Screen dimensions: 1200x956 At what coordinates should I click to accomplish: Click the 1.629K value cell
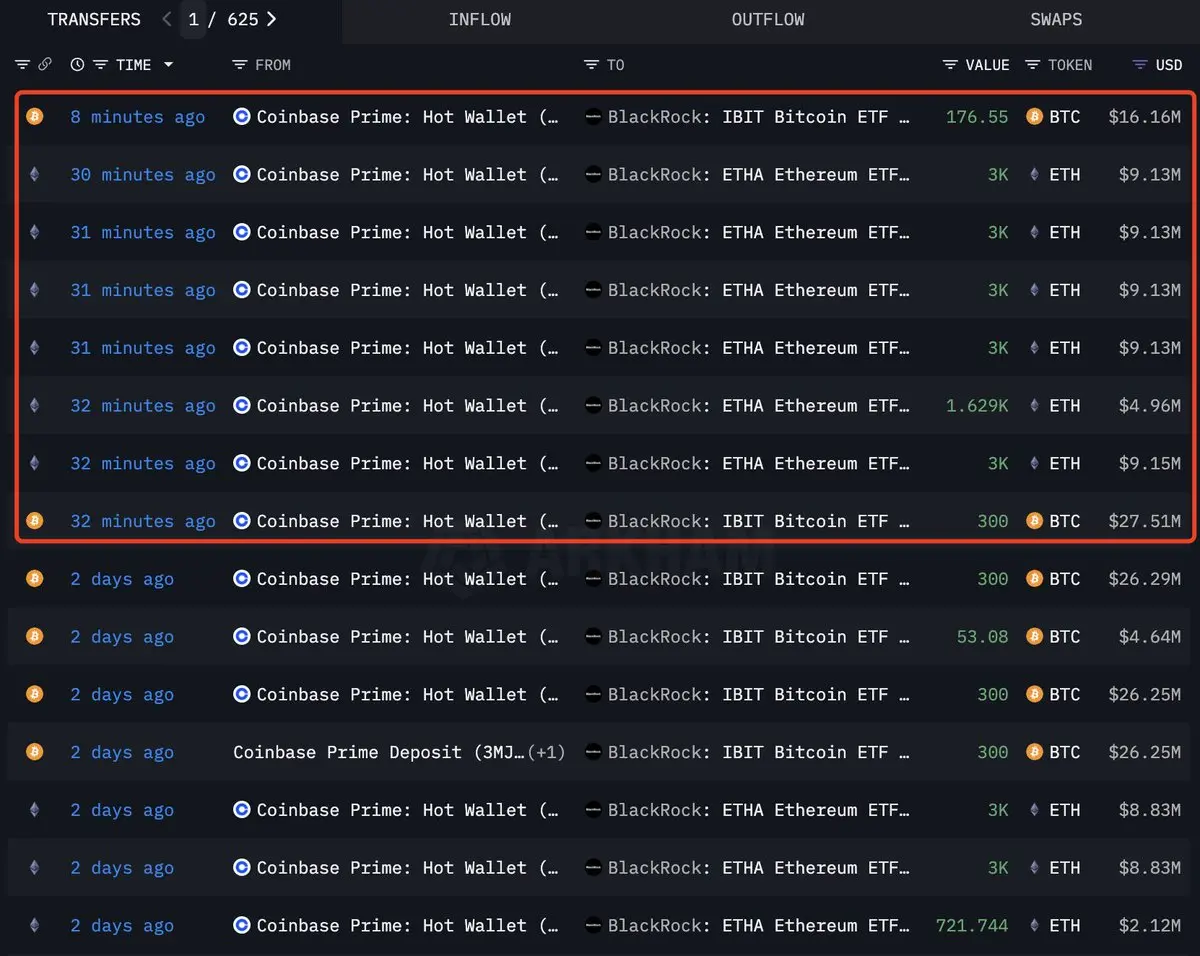(977, 406)
